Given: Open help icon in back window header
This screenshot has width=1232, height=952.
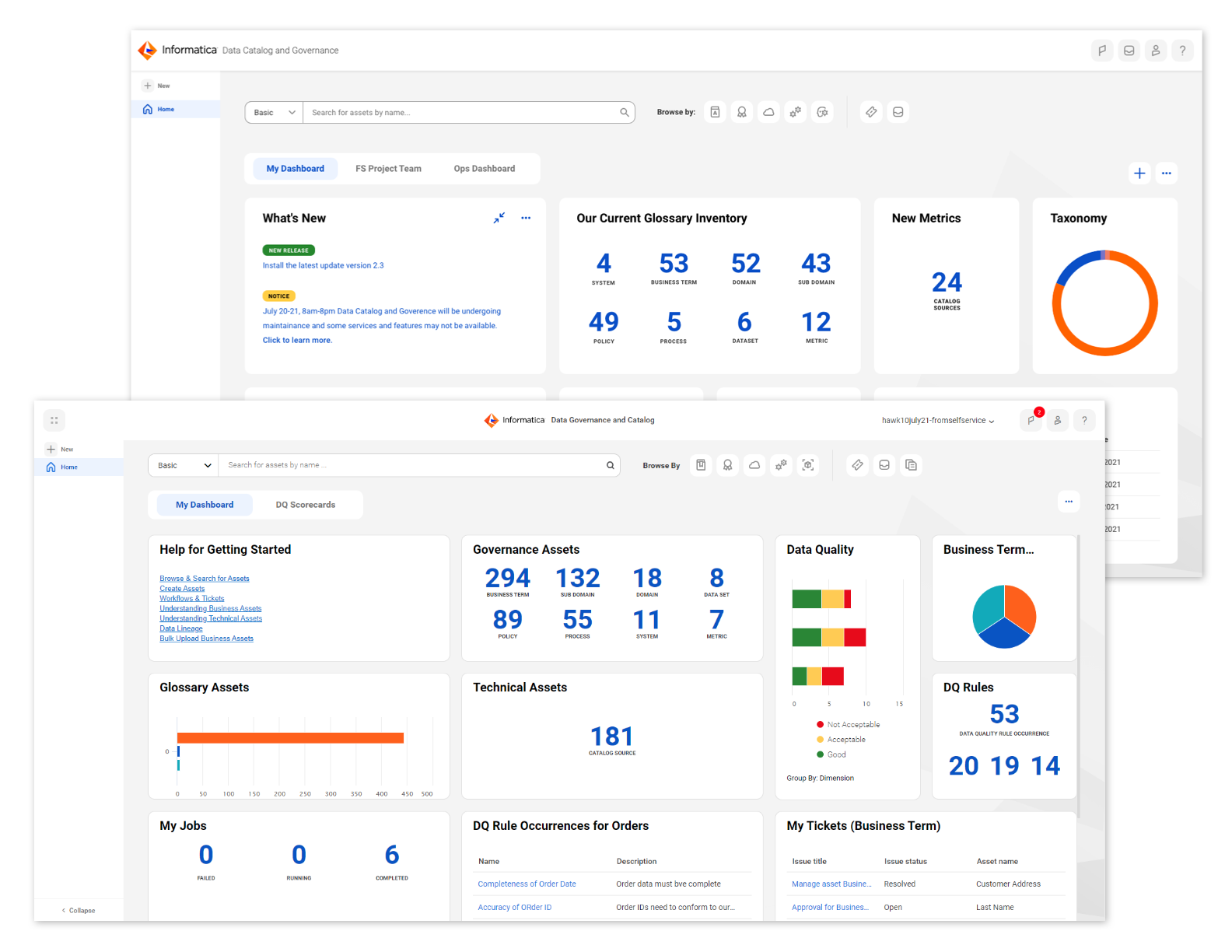Looking at the screenshot, I should click(x=1182, y=51).
